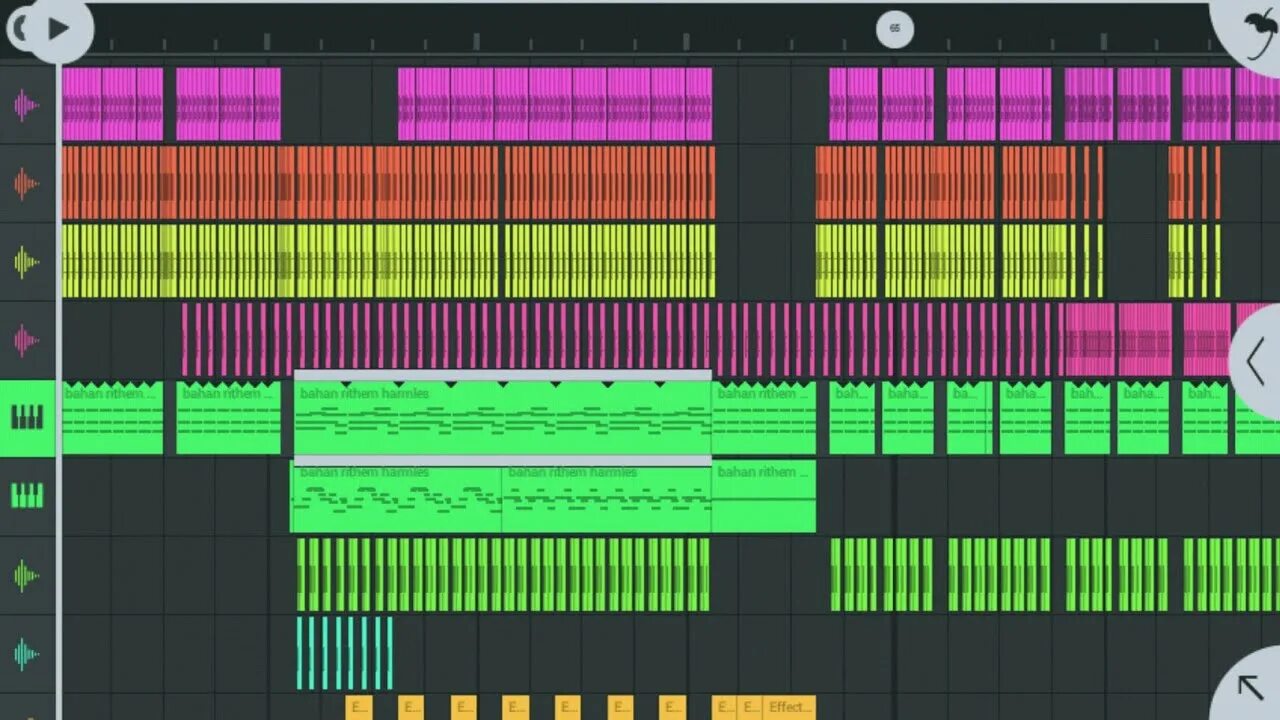Viewport: 1280px width, 720px height.
Task: Select the long 'bahan rithem harmles' clip under the grey bar
Action: 503,418
